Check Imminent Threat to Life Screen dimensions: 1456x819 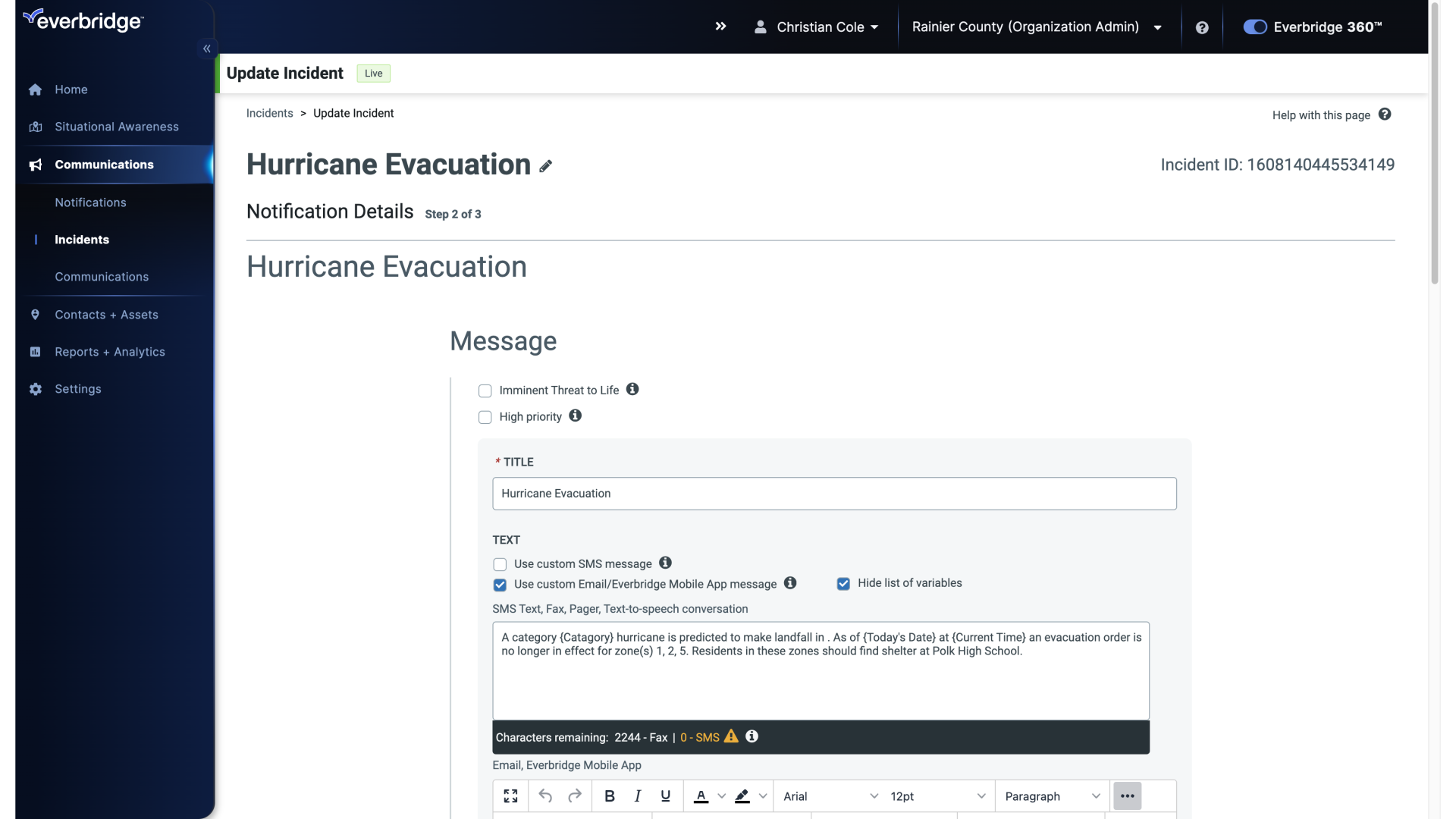485,391
